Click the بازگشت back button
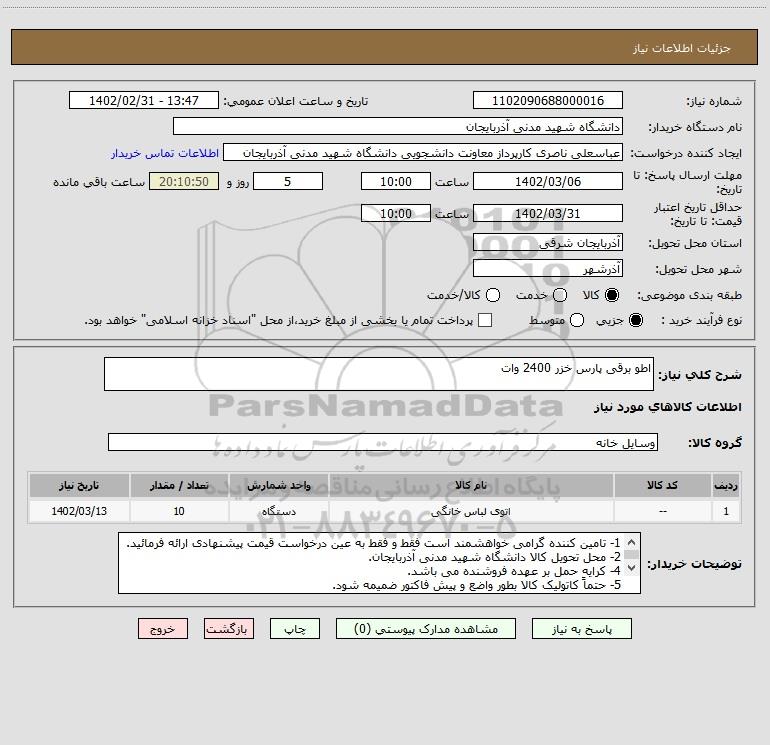Screen dimensions: 770x745 point(229,629)
